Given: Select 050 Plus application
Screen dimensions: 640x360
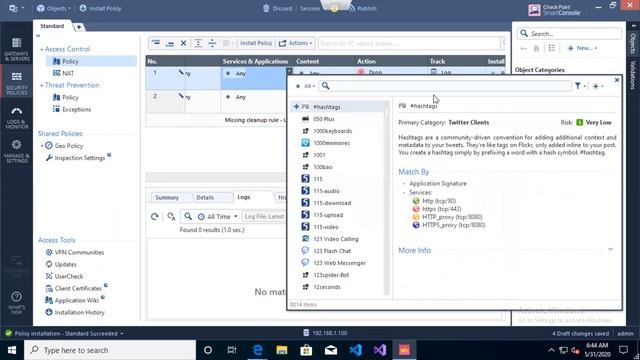Looking at the screenshot, I should pos(338,119).
